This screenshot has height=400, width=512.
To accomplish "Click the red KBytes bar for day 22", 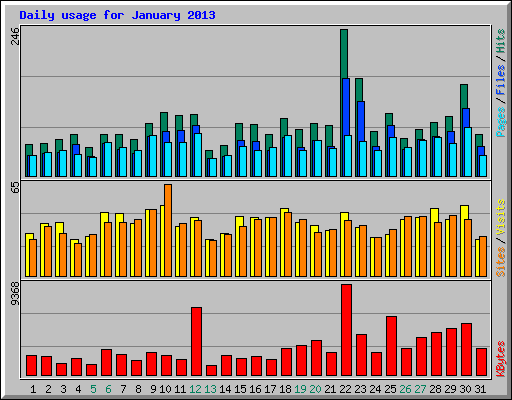I will tap(346, 330).
